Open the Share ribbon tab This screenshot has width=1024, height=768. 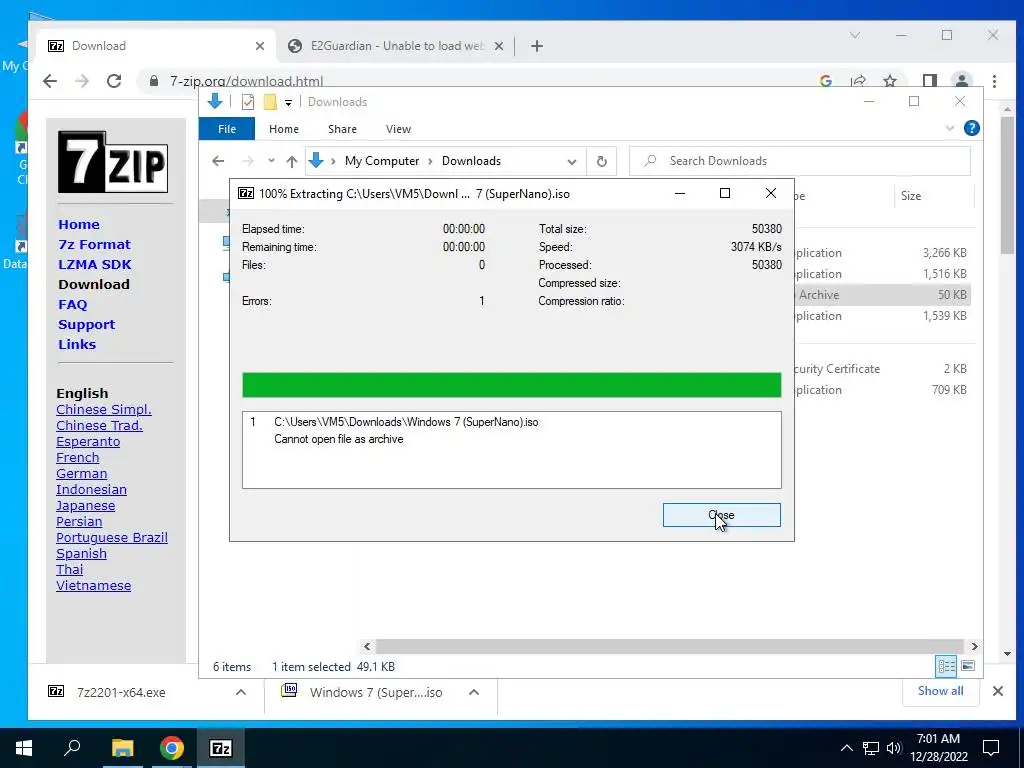pyautogui.click(x=342, y=129)
